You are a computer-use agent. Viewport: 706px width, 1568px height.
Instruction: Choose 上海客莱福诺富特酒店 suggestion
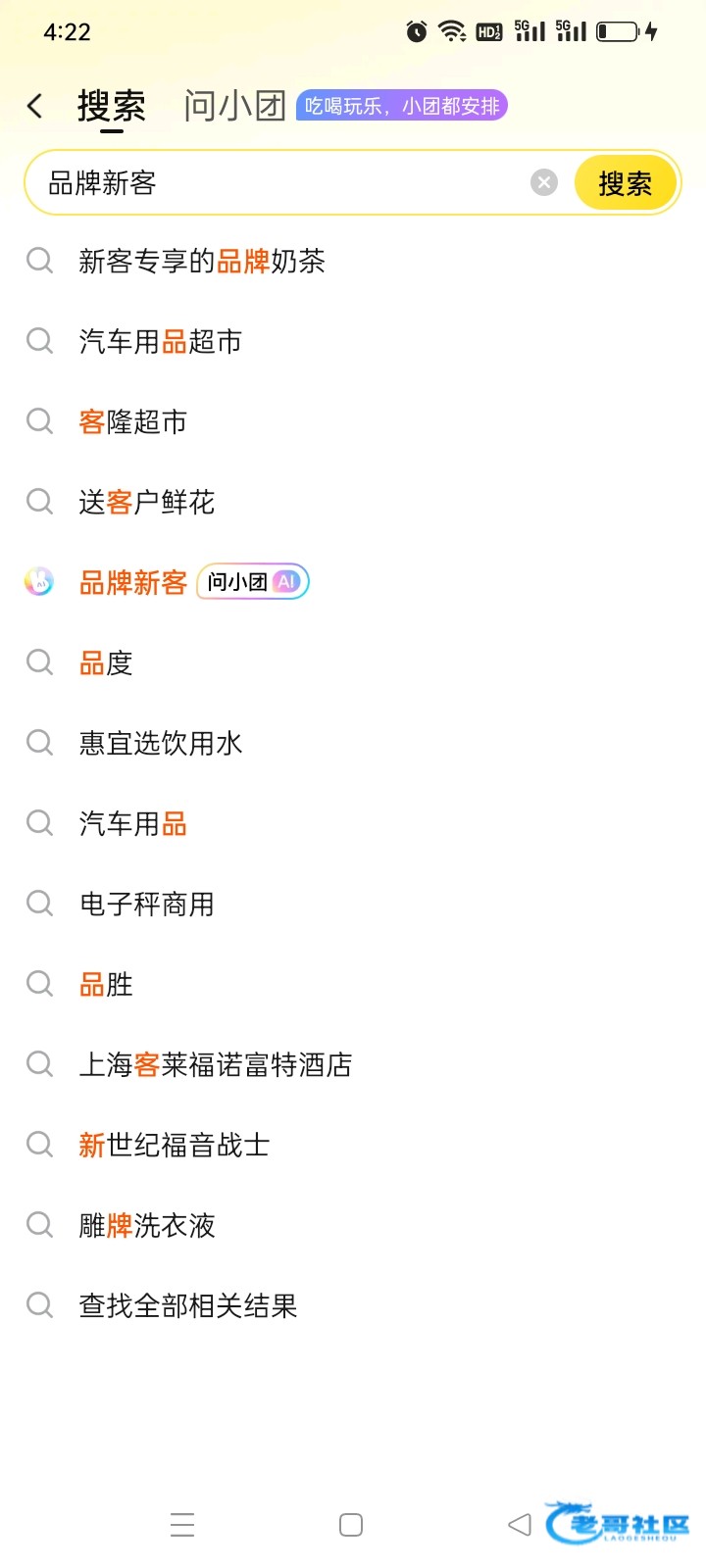(x=216, y=1065)
